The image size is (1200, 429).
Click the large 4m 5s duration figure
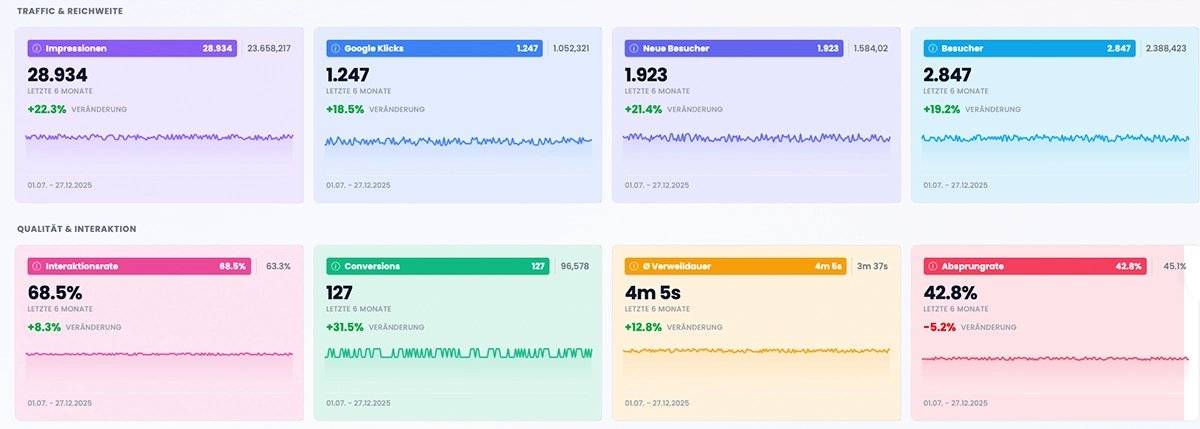[x=652, y=293]
